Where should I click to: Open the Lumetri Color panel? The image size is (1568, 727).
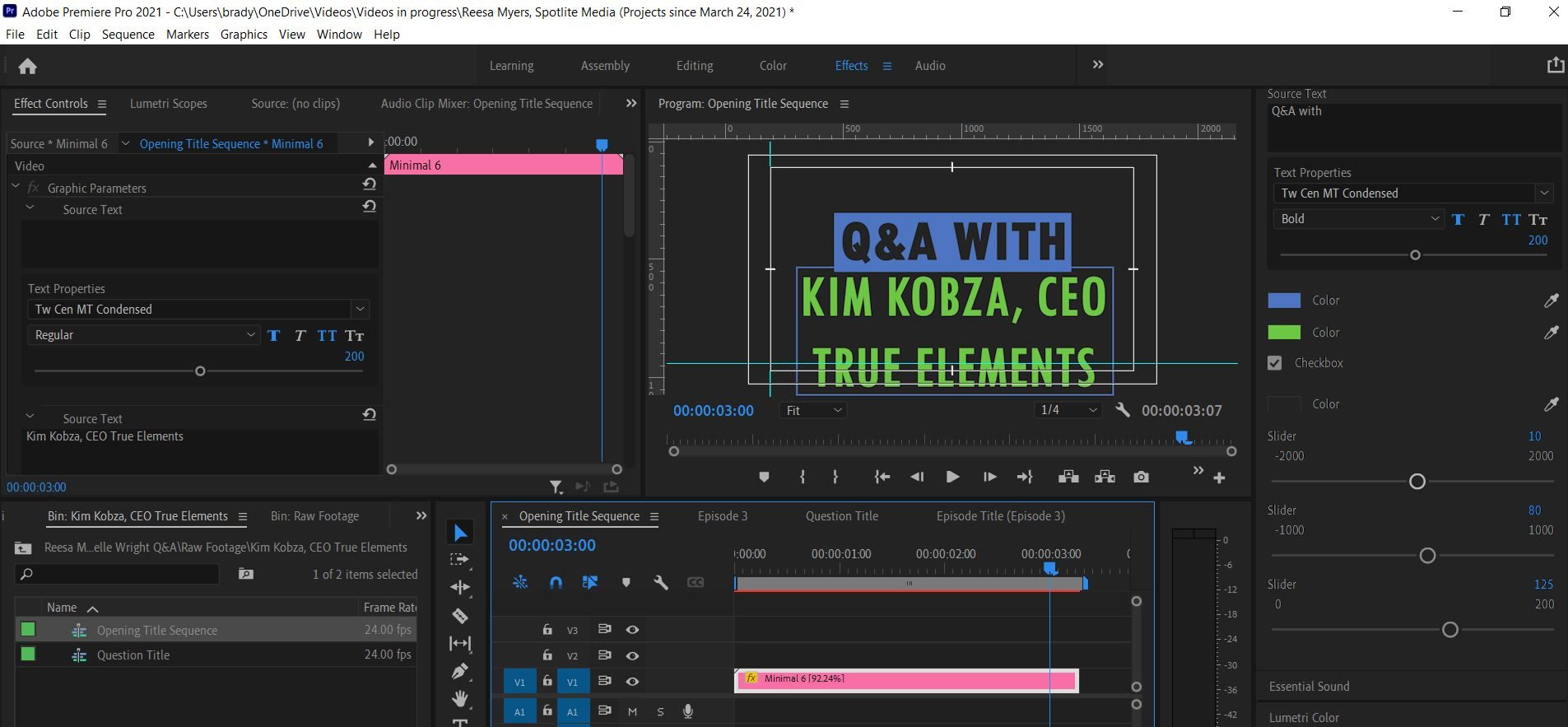point(1304,718)
